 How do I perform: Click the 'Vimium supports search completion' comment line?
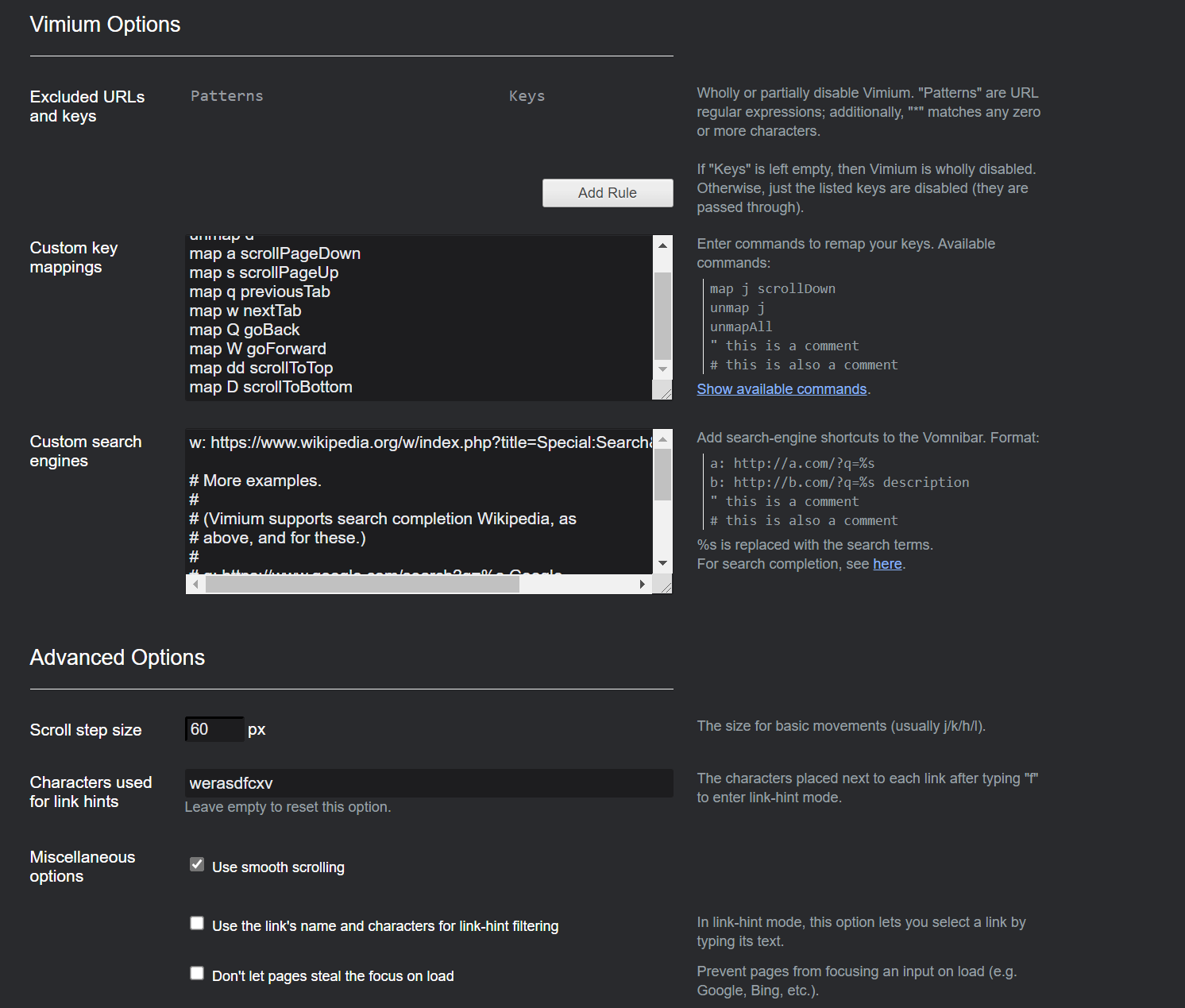coord(383,519)
